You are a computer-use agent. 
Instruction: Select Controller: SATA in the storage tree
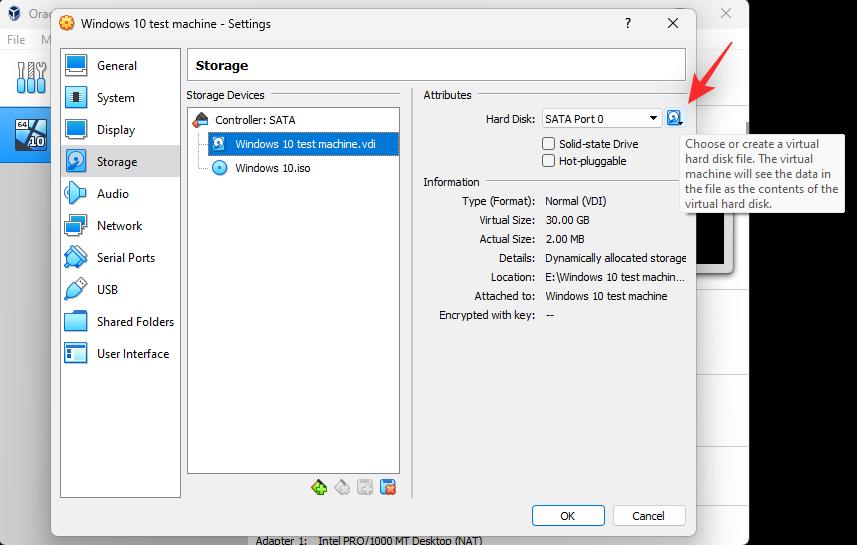pyautogui.click(x=255, y=120)
